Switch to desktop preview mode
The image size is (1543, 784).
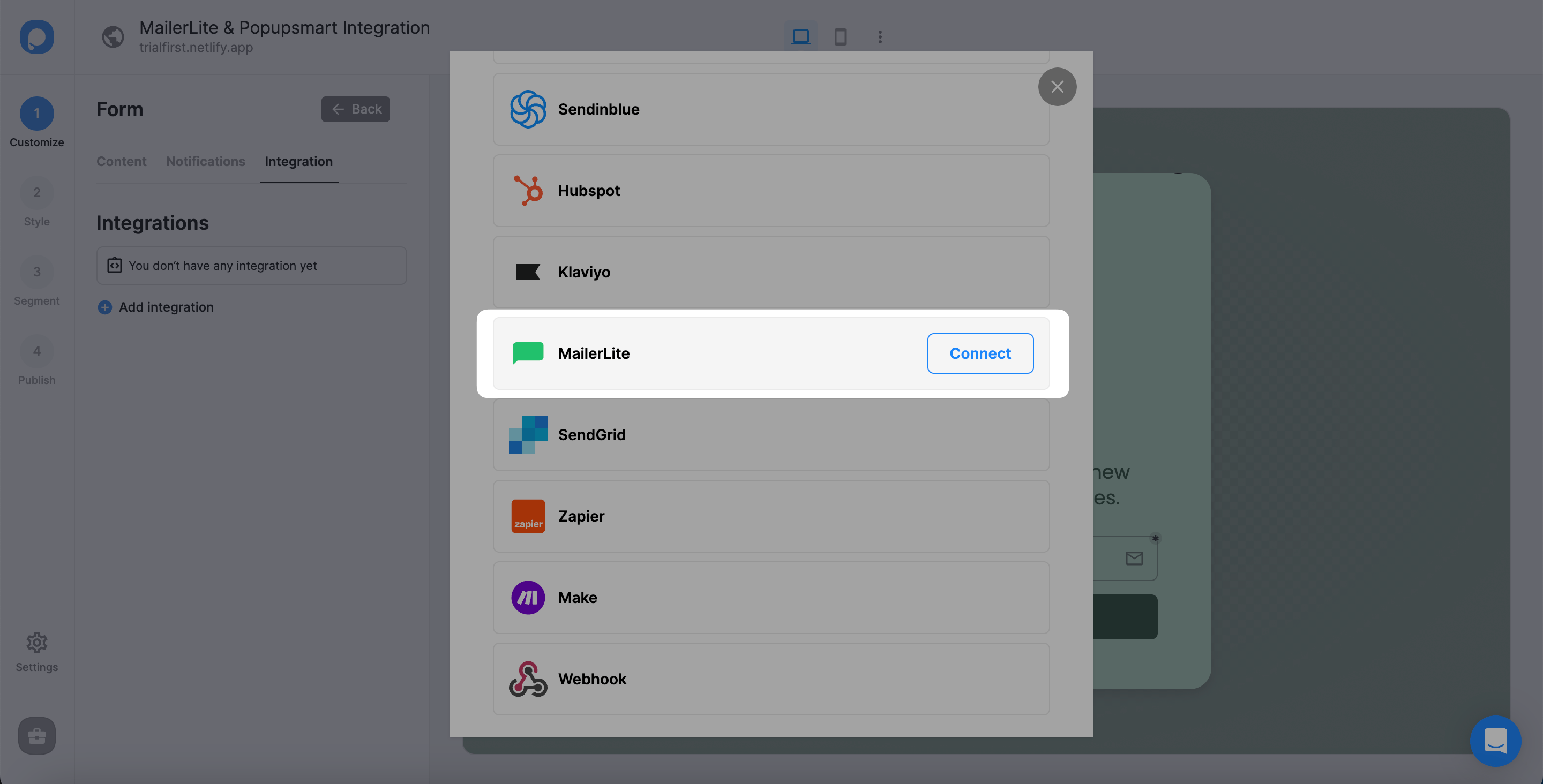click(x=801, y=37)
